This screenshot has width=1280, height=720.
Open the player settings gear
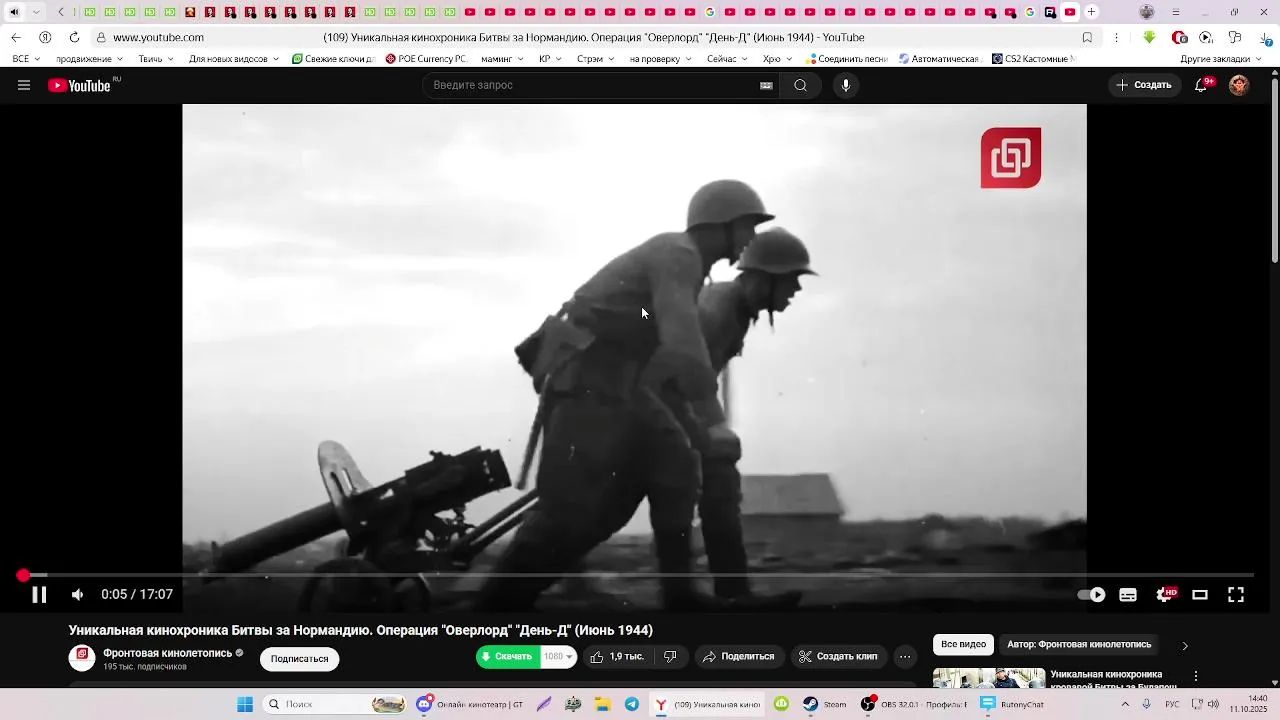click(x=1165, y=595)
